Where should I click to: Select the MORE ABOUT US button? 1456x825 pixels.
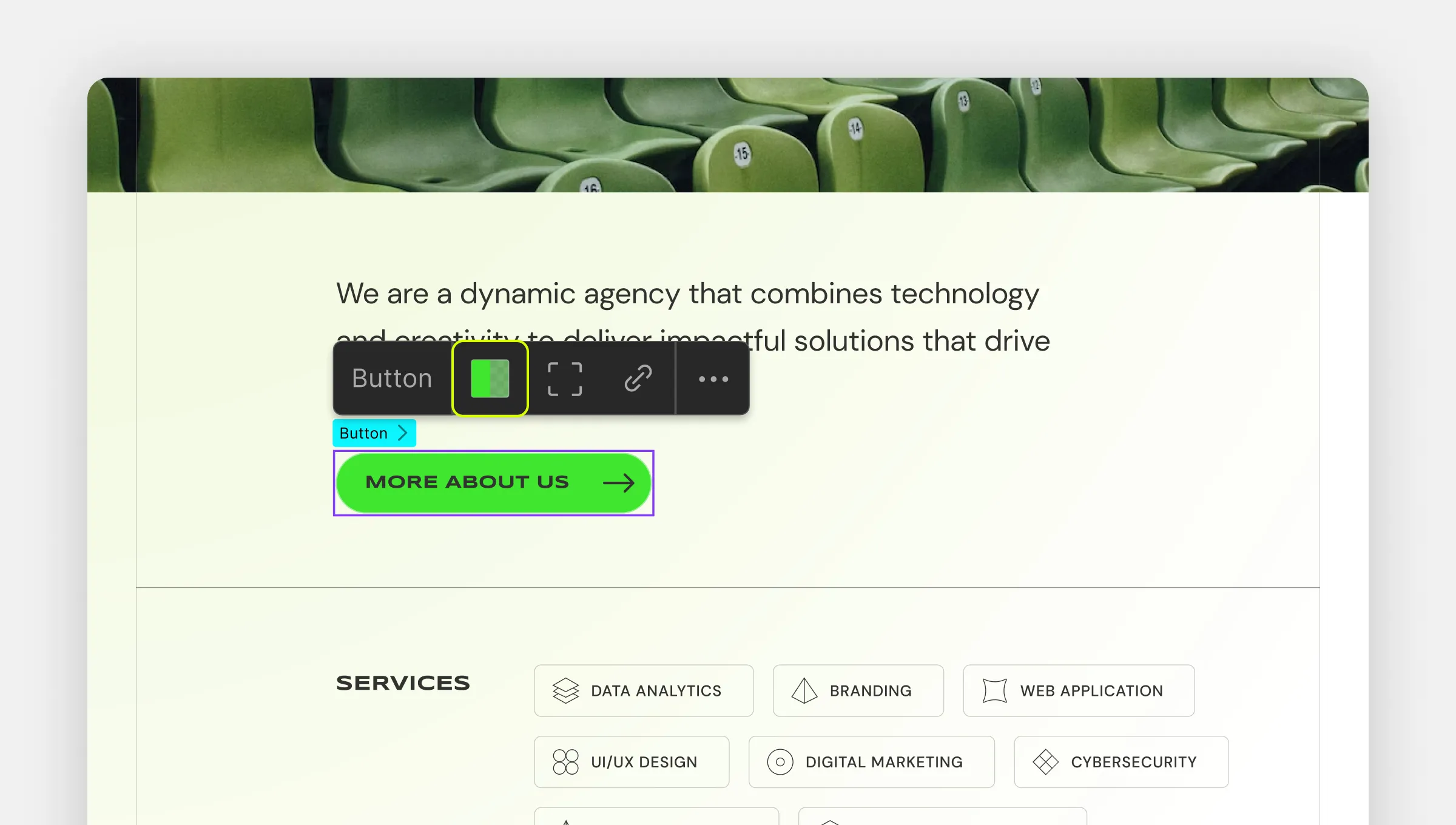[x=493, y=483]
